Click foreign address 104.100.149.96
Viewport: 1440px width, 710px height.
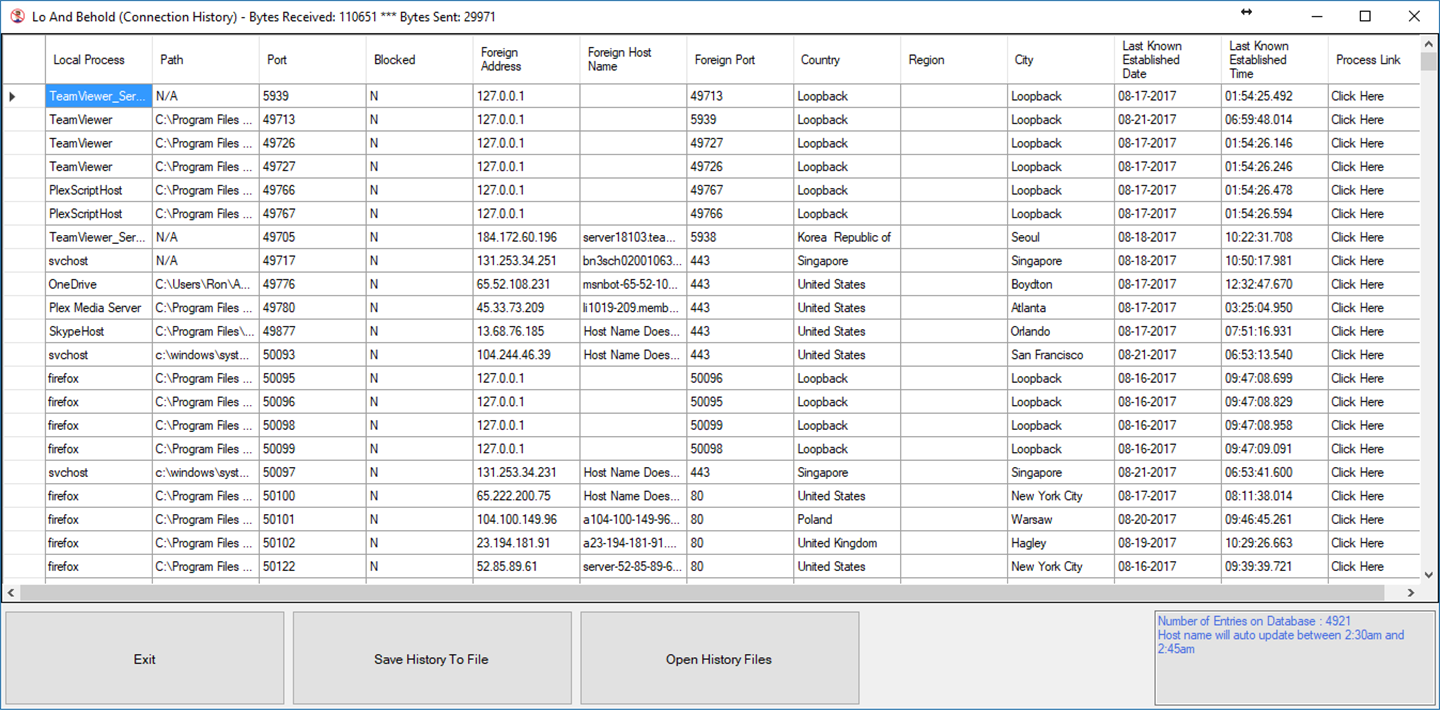[x=526, y=519]
